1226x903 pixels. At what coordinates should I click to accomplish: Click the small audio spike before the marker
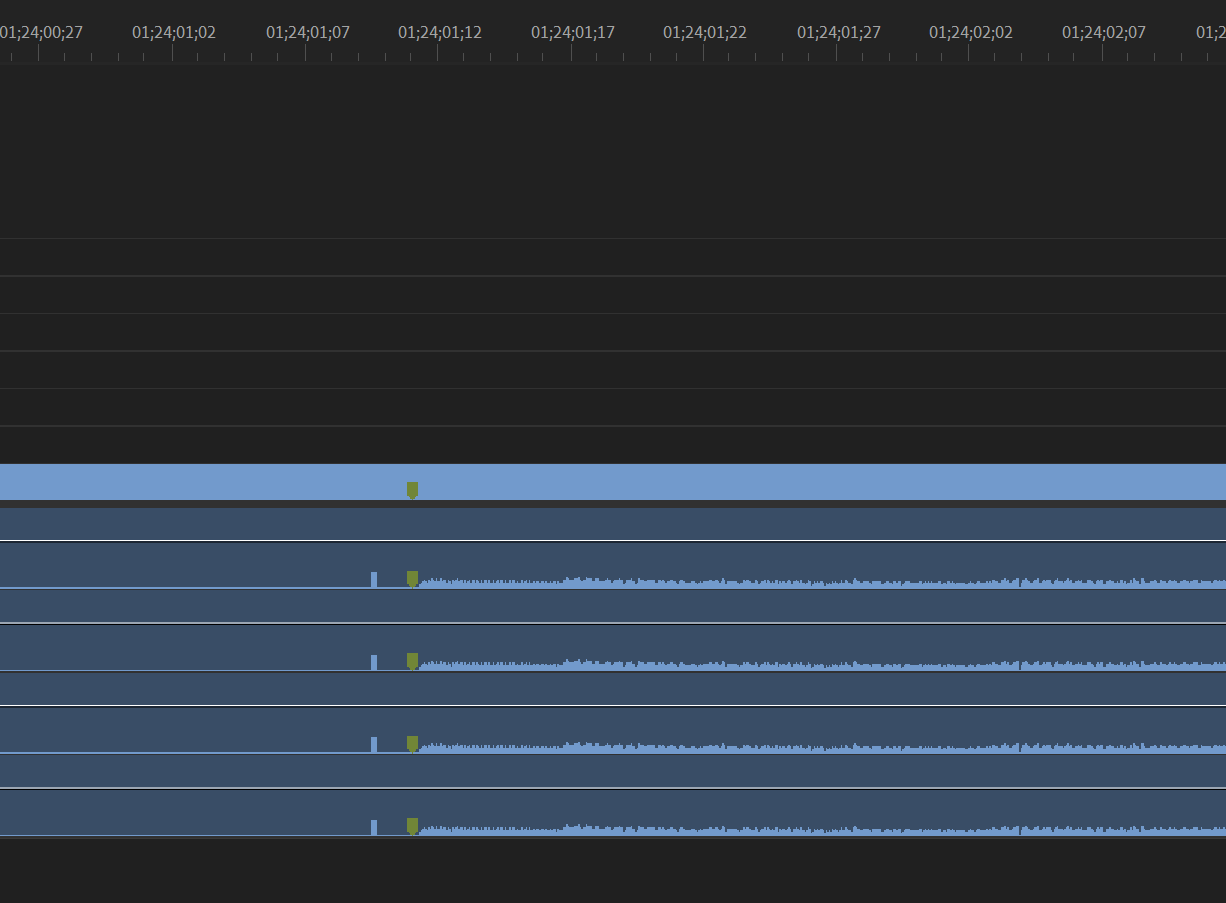point(374,578)
